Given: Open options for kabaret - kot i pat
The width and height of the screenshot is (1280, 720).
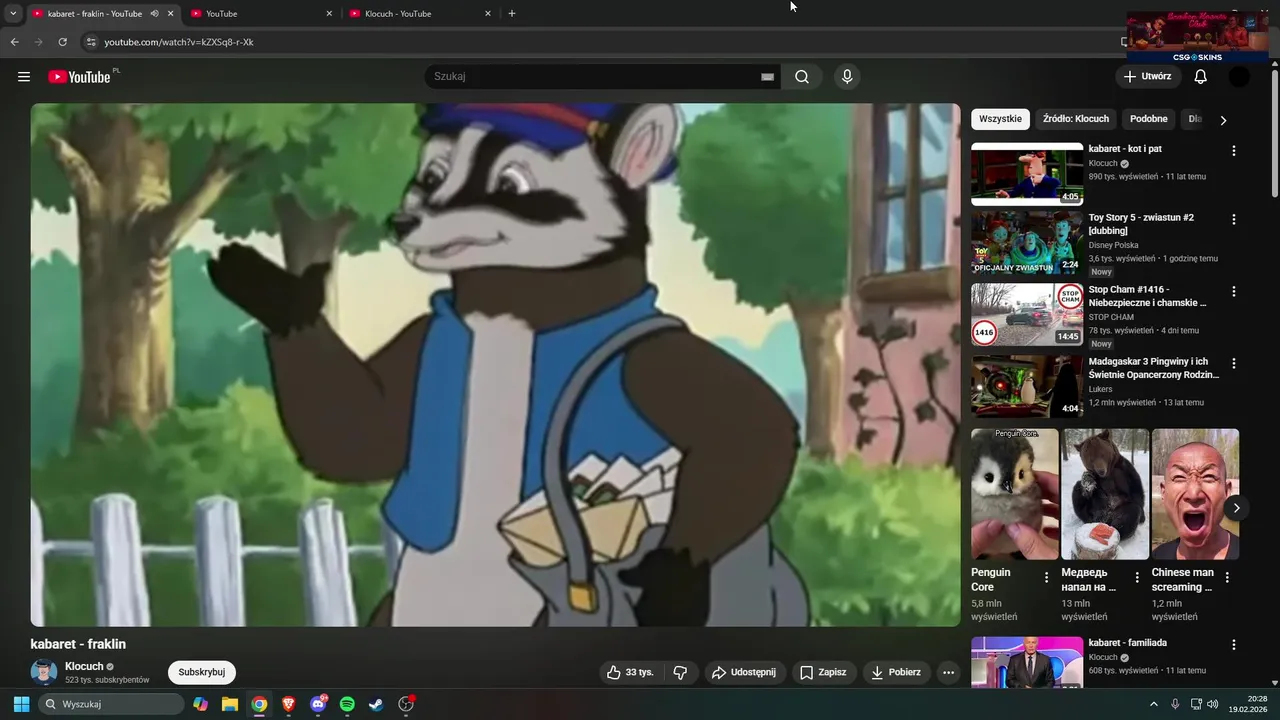Looking at the screenshot, I should 1233,151.
